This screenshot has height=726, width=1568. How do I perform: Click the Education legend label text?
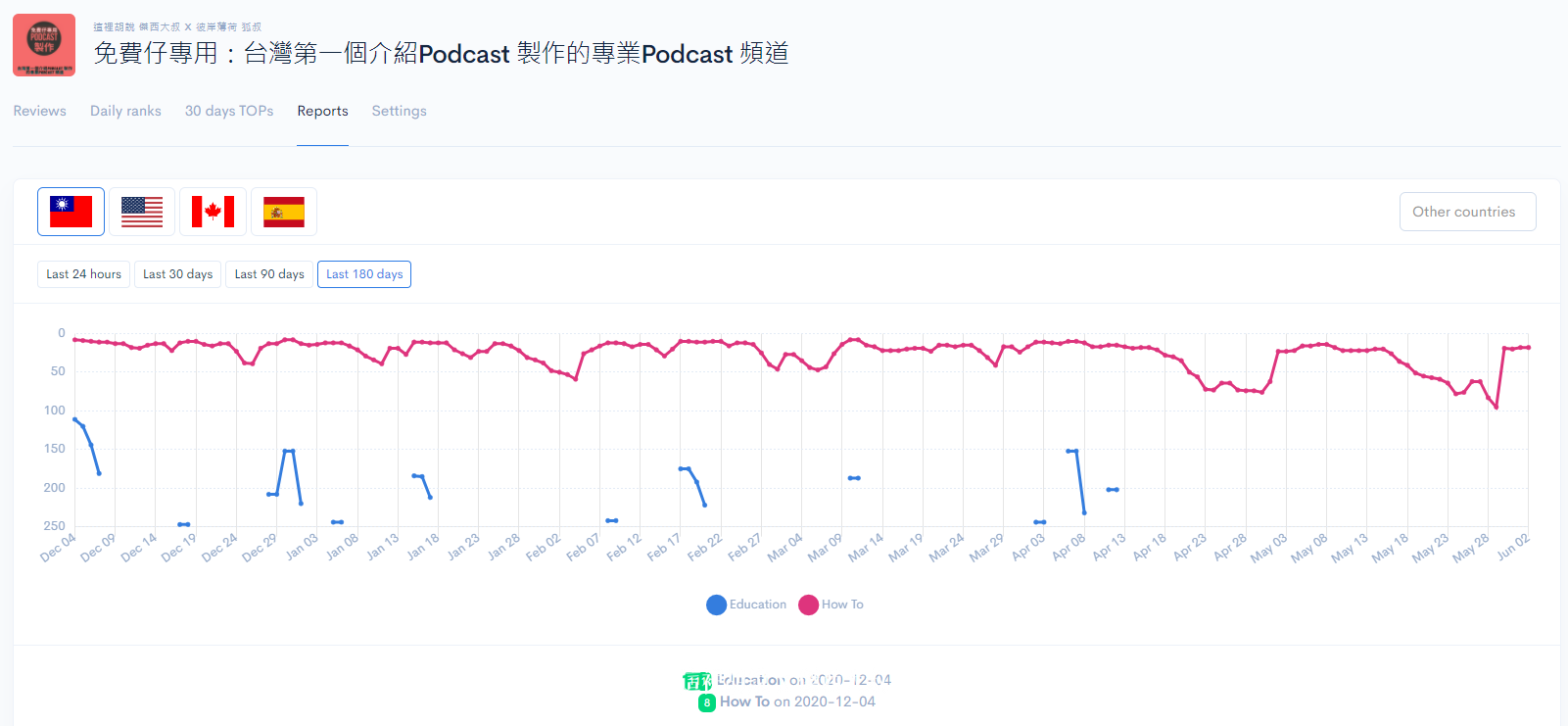758,605
